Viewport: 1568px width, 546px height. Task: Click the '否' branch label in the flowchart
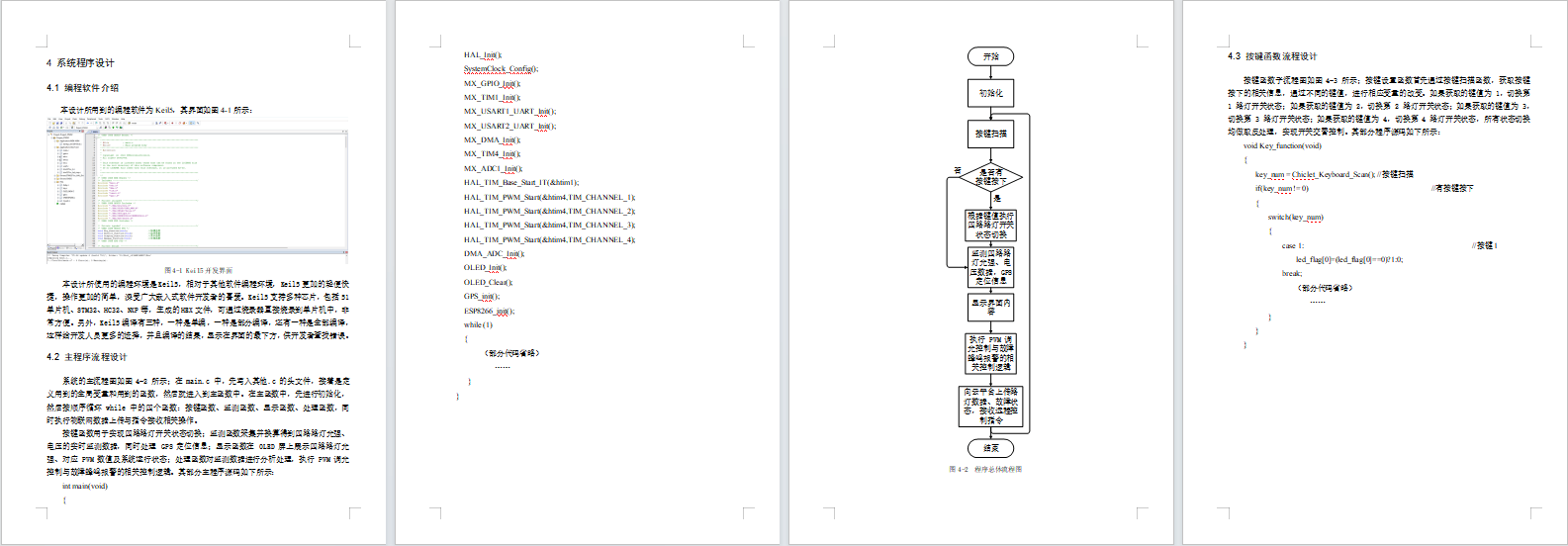tap(958, 170)
